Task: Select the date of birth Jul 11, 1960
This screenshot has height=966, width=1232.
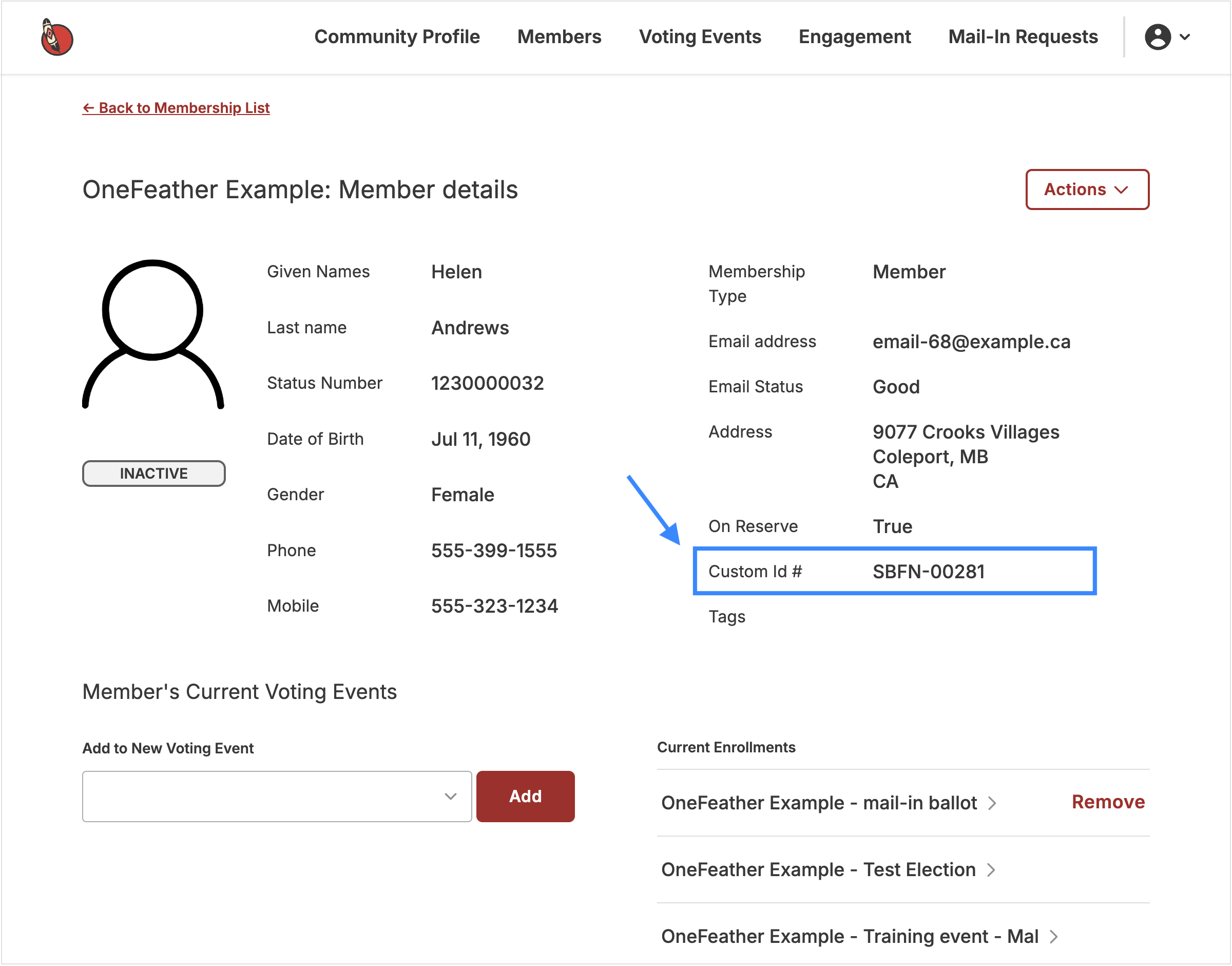Action: [x=480, y=439]
